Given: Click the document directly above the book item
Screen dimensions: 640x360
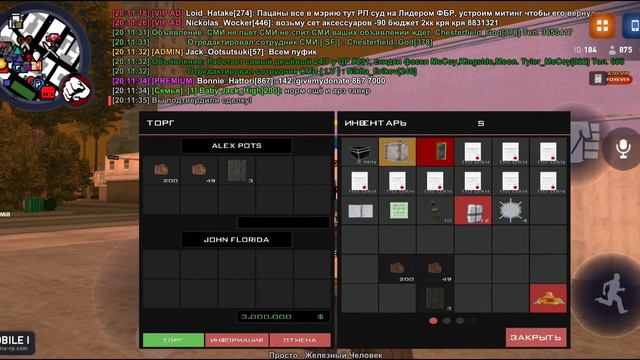Looking at the screenshot, I should [359, 181].
